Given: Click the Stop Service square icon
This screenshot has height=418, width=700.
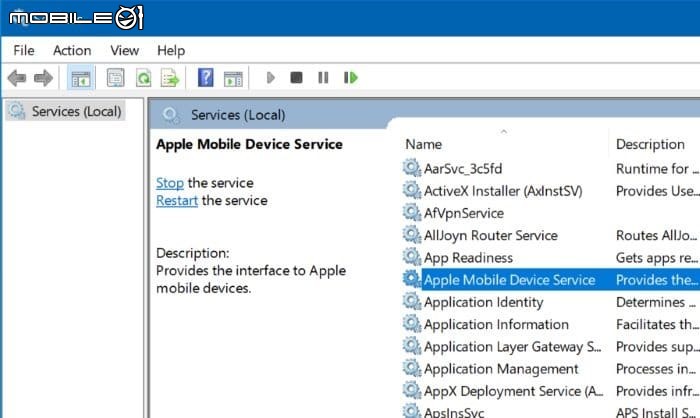Looking at the screenshot, I should click(296, 78).
